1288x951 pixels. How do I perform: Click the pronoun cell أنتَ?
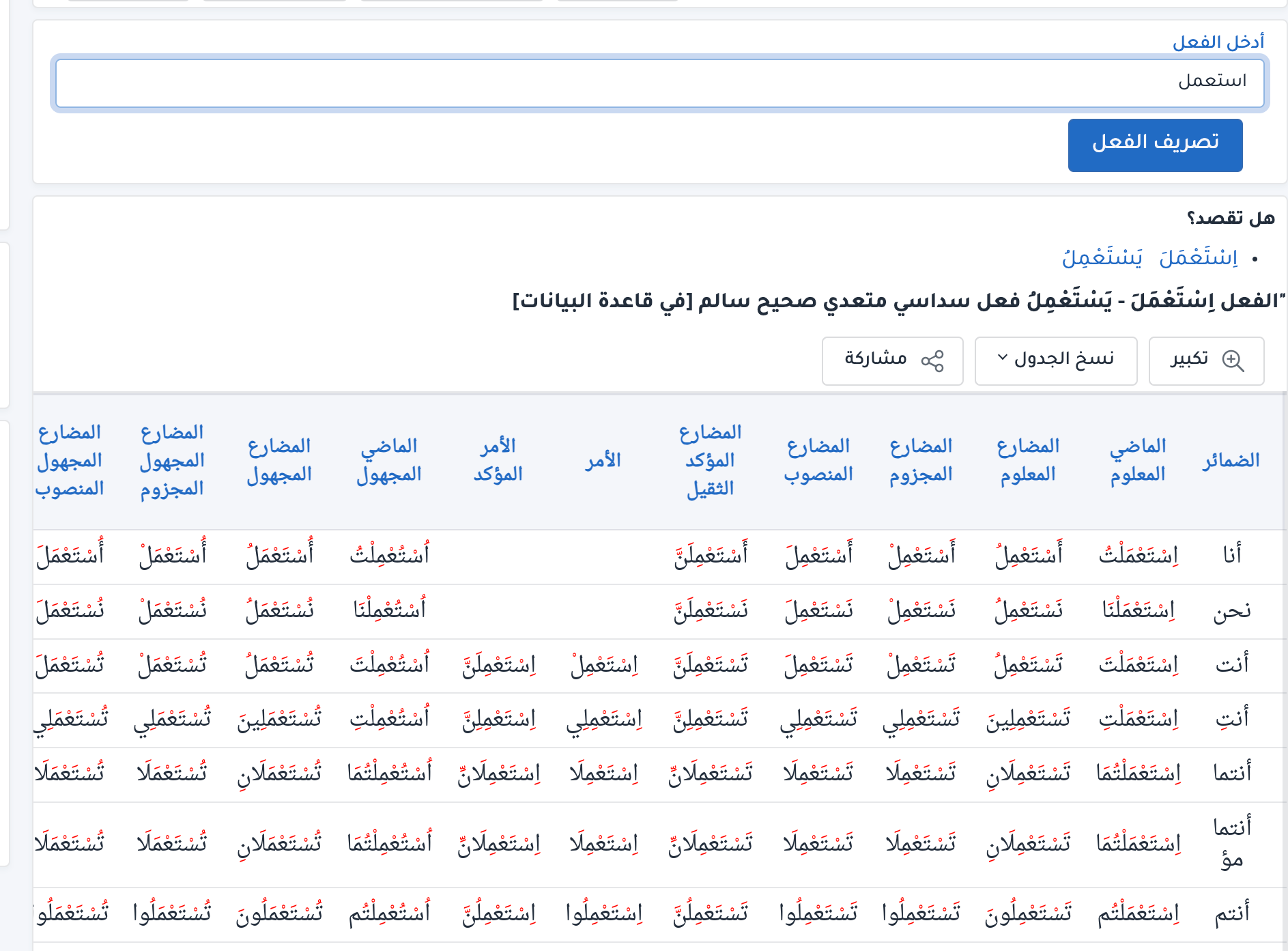[1232, 664]
